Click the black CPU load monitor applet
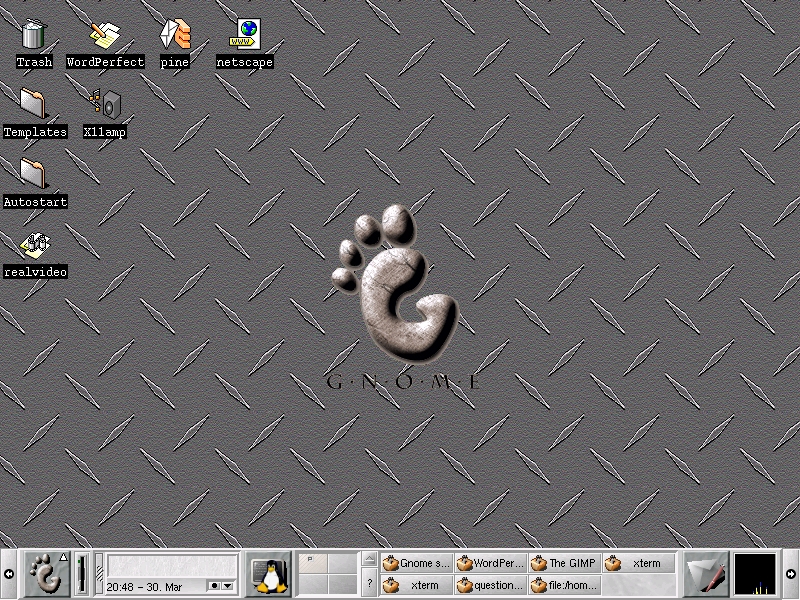 click(x=755, y=574)
